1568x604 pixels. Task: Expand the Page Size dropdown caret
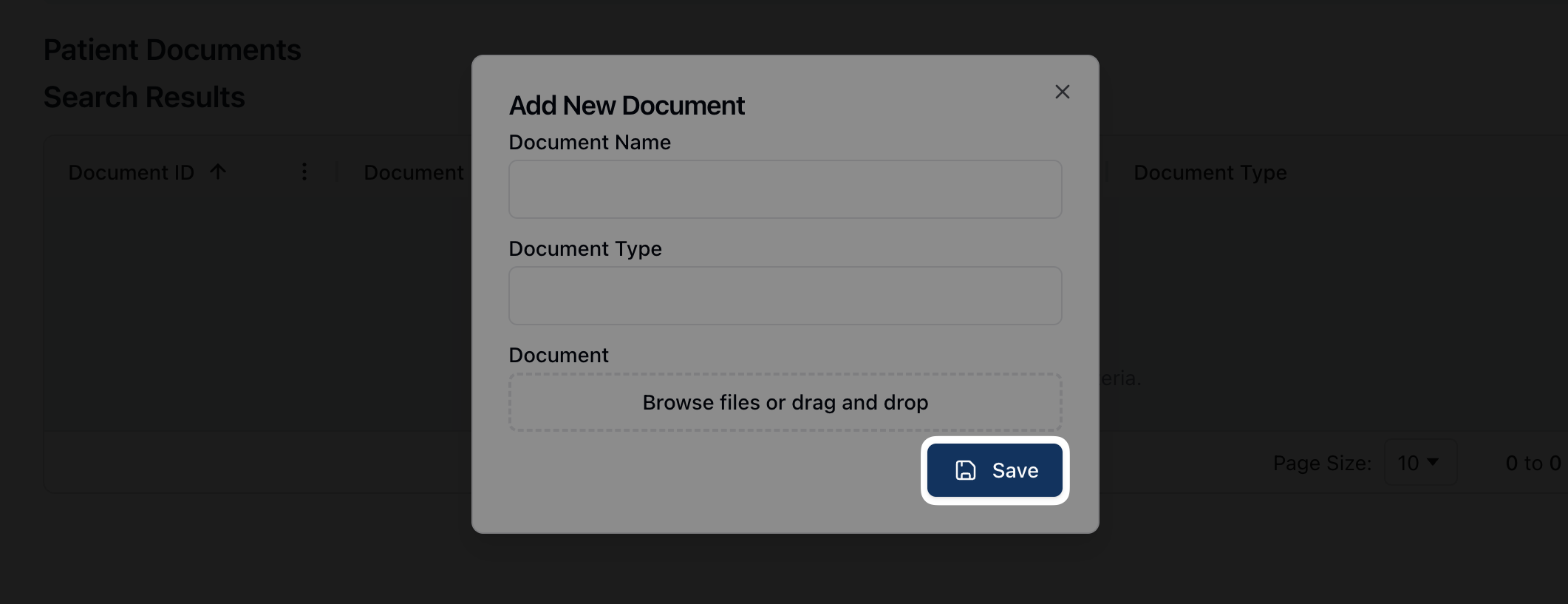(1433, 462)
